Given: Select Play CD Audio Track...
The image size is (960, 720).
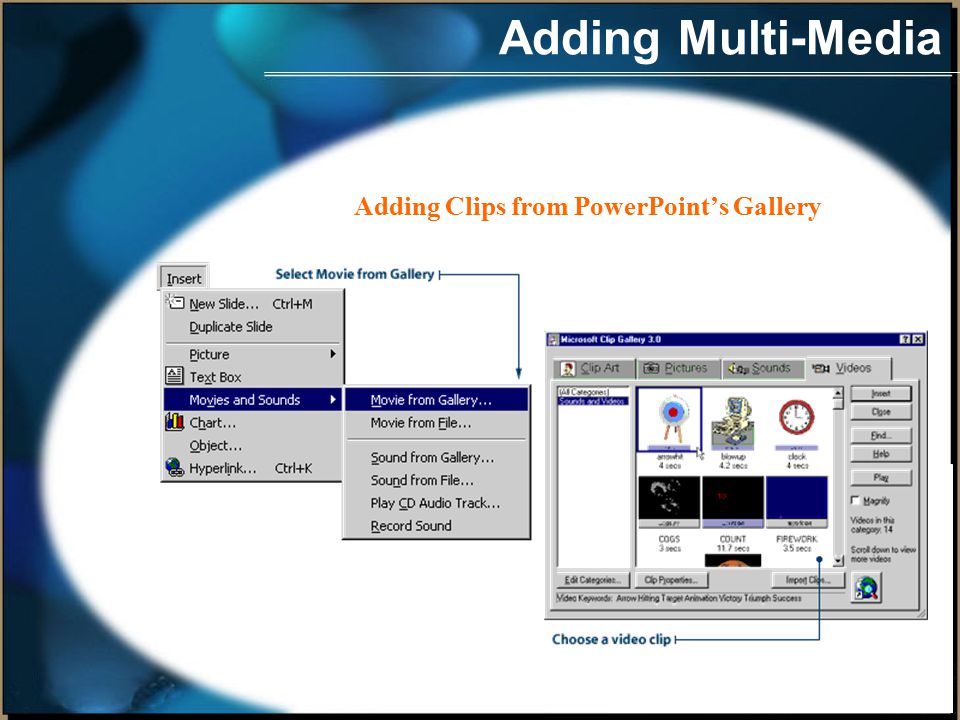Looking at the screenshot, I should coord(437,503).
